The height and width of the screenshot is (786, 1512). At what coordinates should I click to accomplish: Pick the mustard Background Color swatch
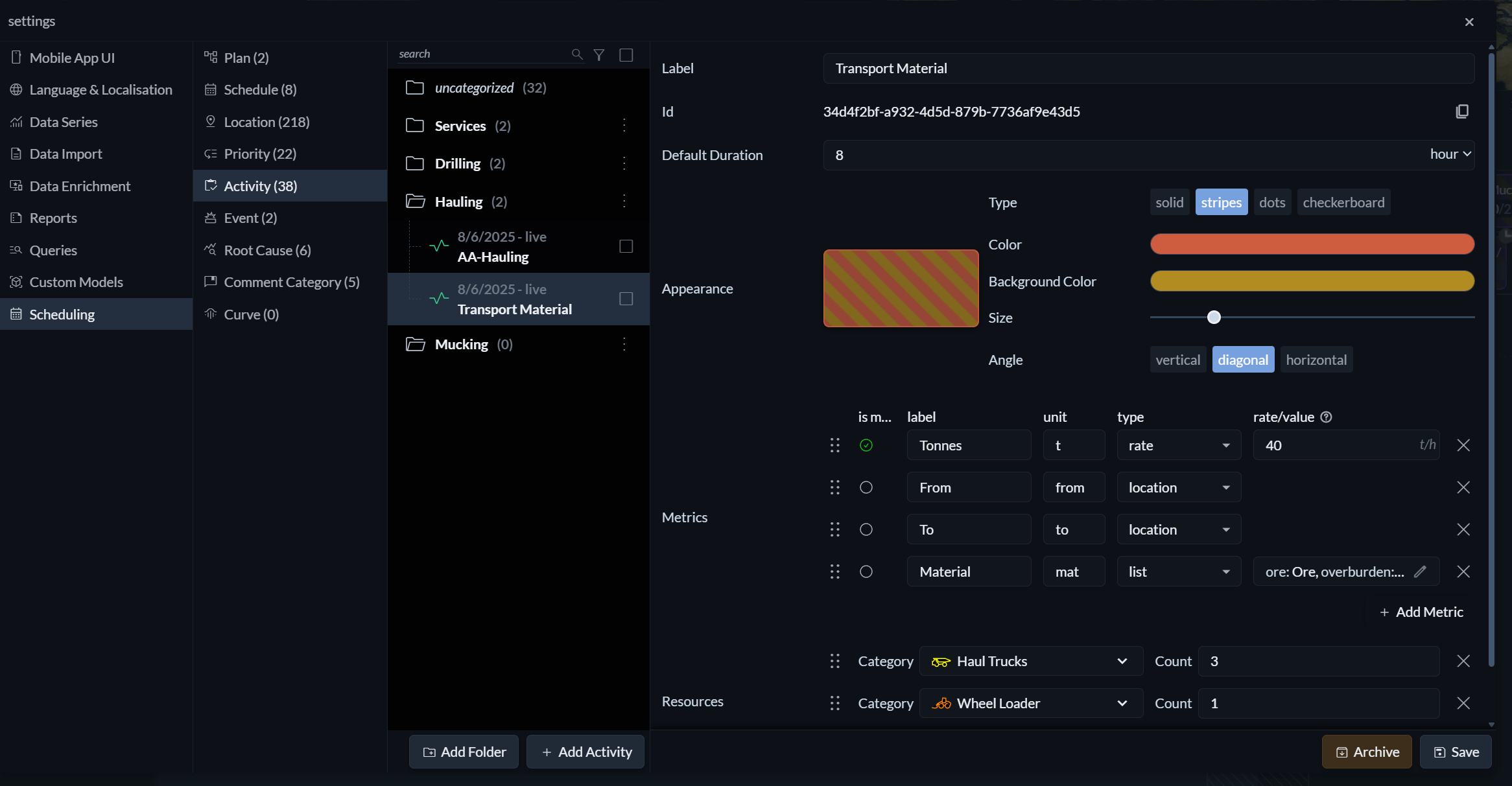1312,281
